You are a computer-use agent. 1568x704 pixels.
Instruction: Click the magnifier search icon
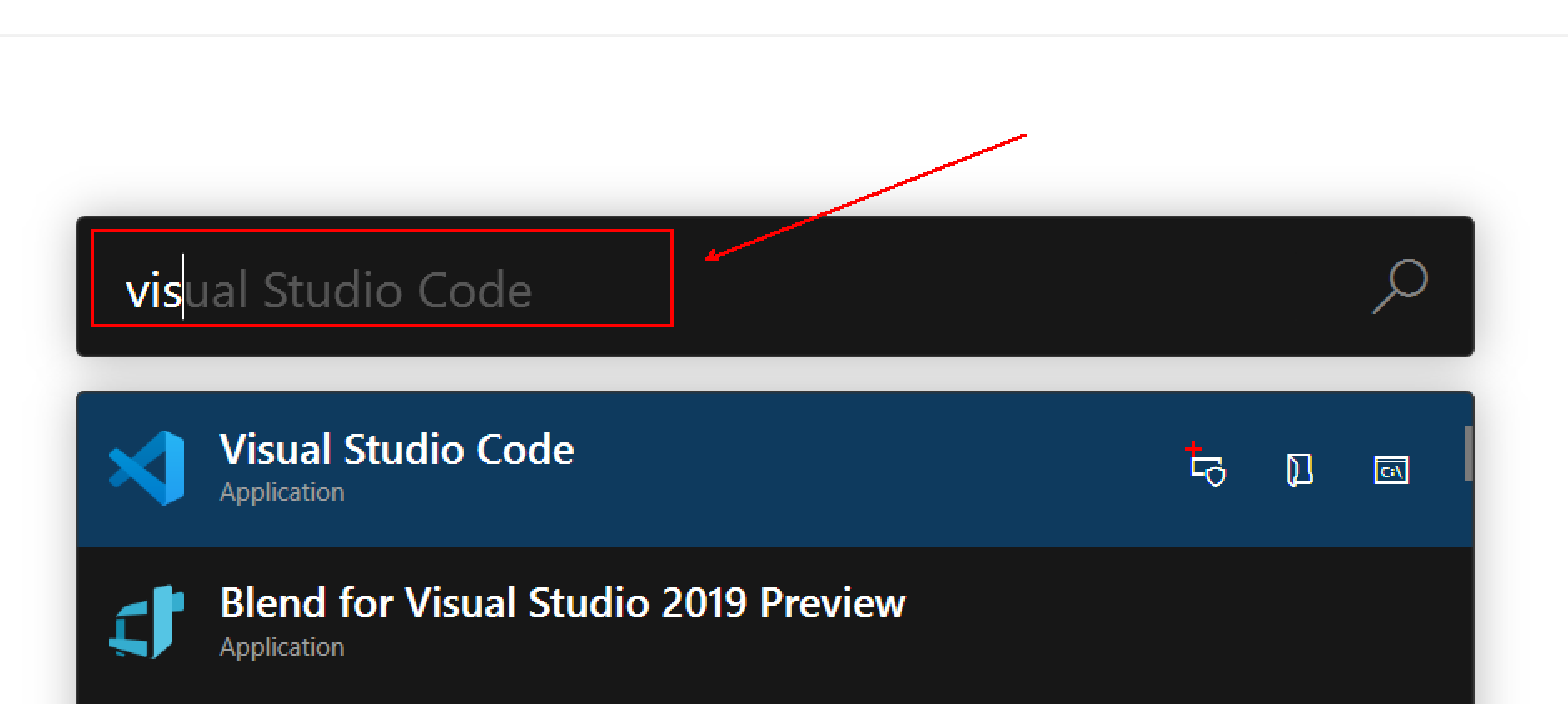point(1401,286)
